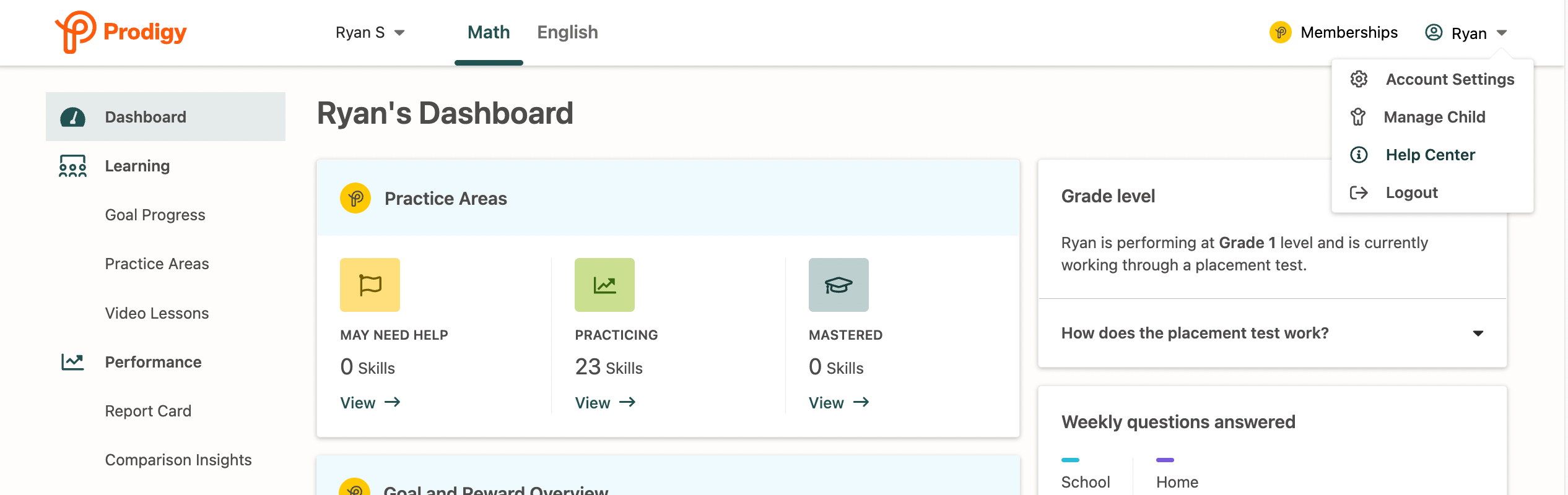View the Practicing skills list
1568x495 pixels.
tap(605, 403)
